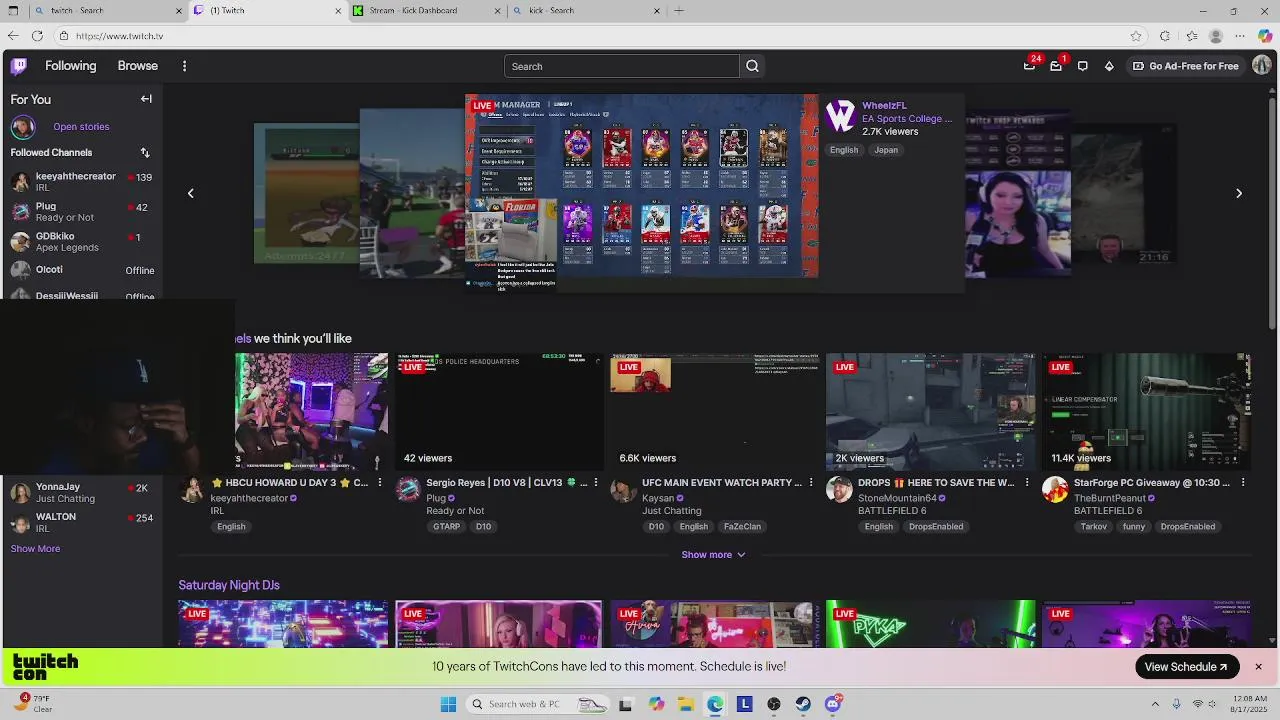Click the search magnifier button
1280x720 pixels.
tap(752, 66)
